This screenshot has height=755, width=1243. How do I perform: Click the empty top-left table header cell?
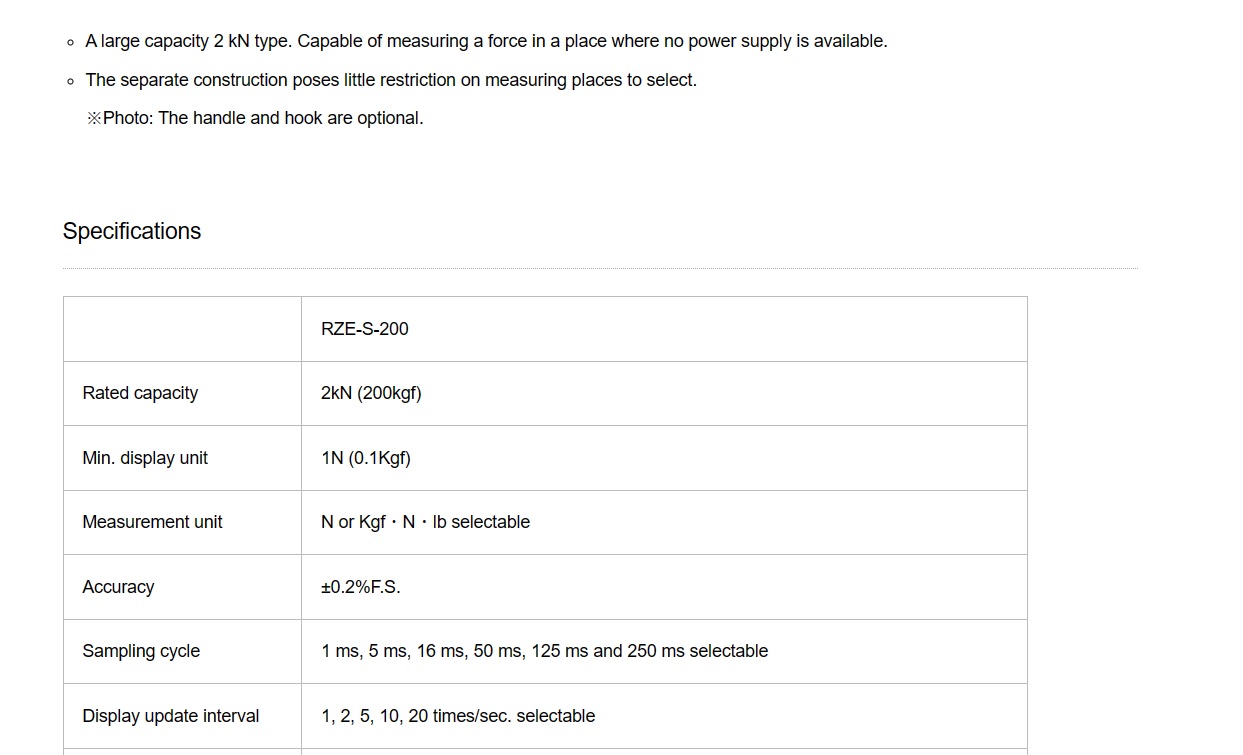point(182,329)
